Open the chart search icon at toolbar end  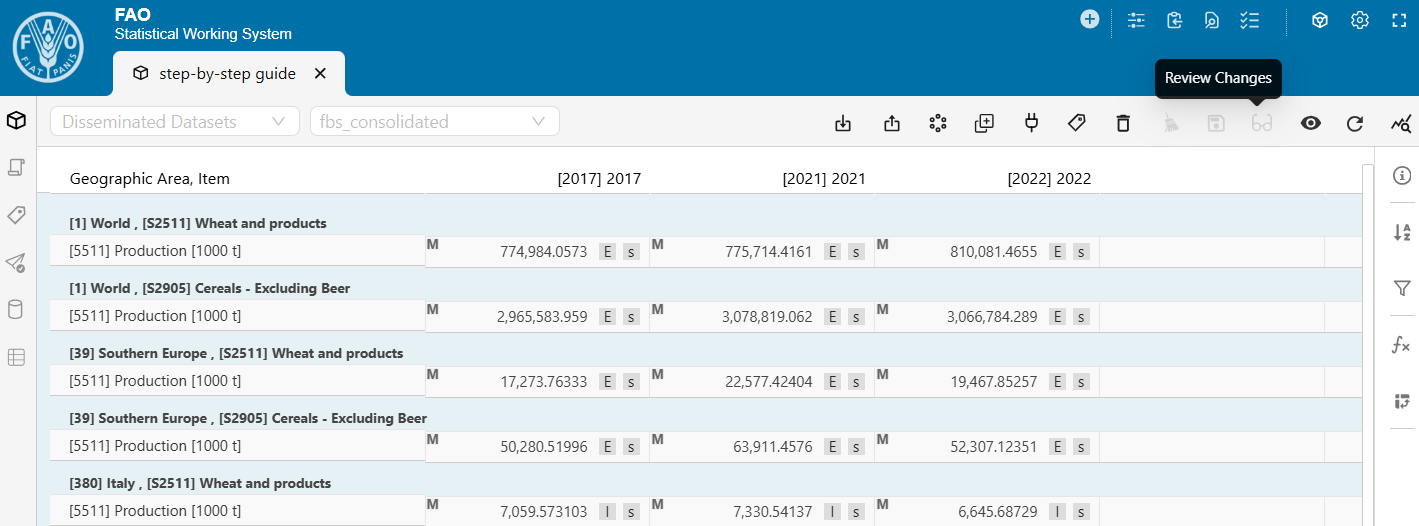pyautogui.click(x=1401, y=123)
